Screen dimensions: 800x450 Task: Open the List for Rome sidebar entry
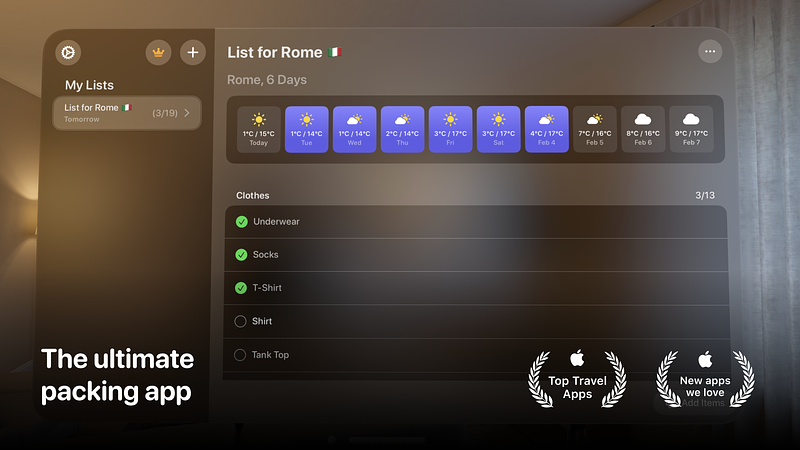click(127, 113)
